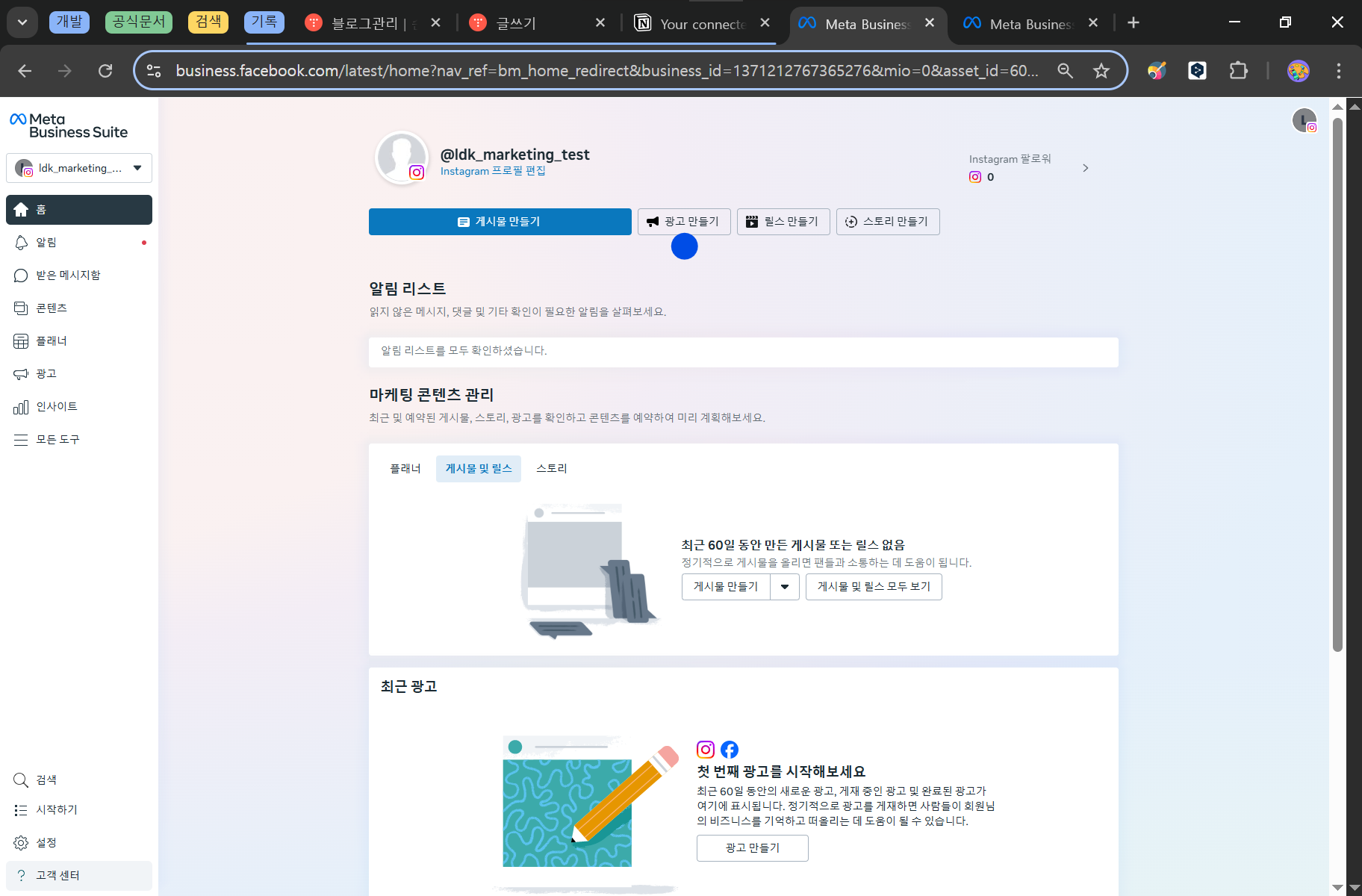The image size is (1362, 896).
Task: Click 스토리 만들기 button
Action: (888, 222)
